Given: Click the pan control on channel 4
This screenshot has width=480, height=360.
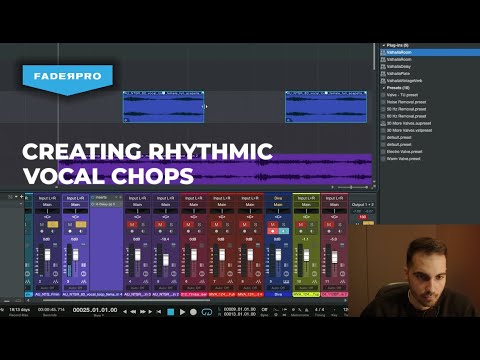Looking at the screenshot, I should 137,211.
